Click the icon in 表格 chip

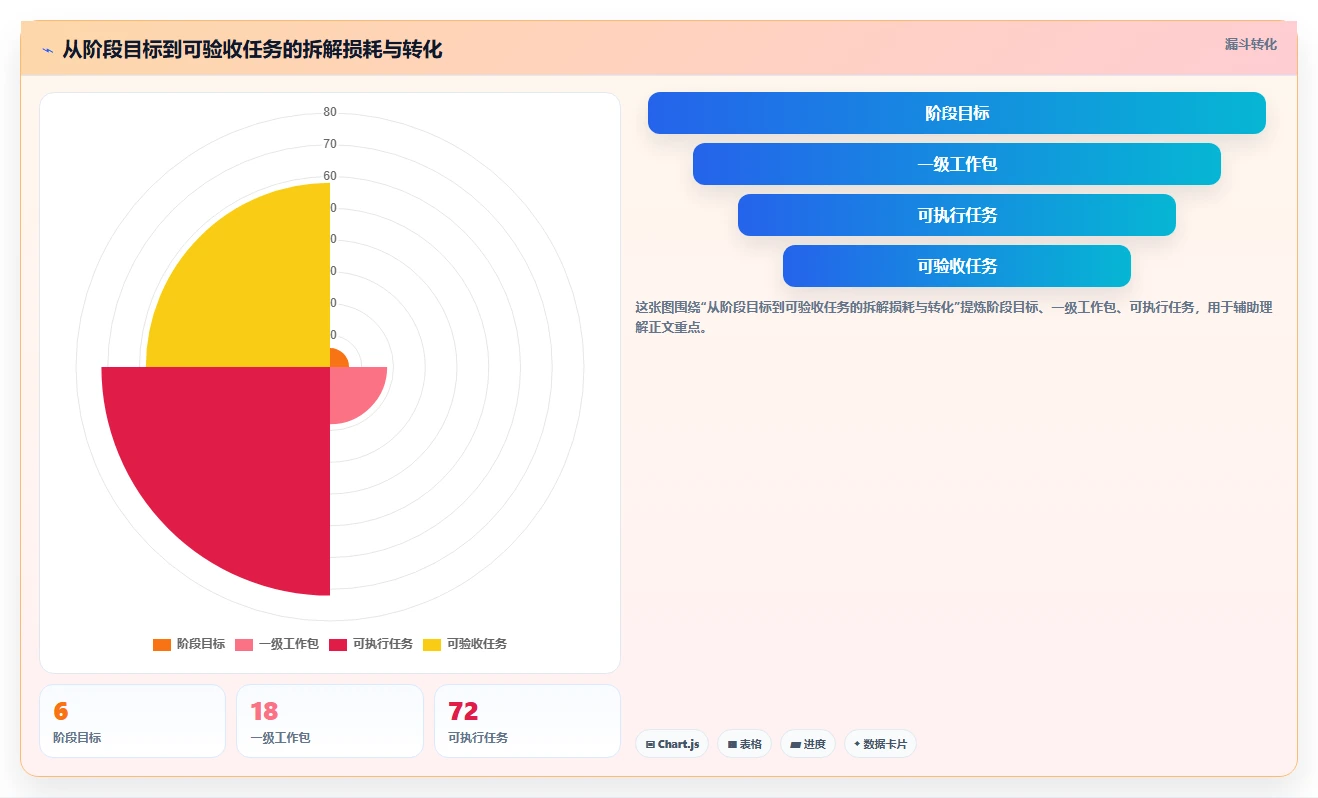732,744
